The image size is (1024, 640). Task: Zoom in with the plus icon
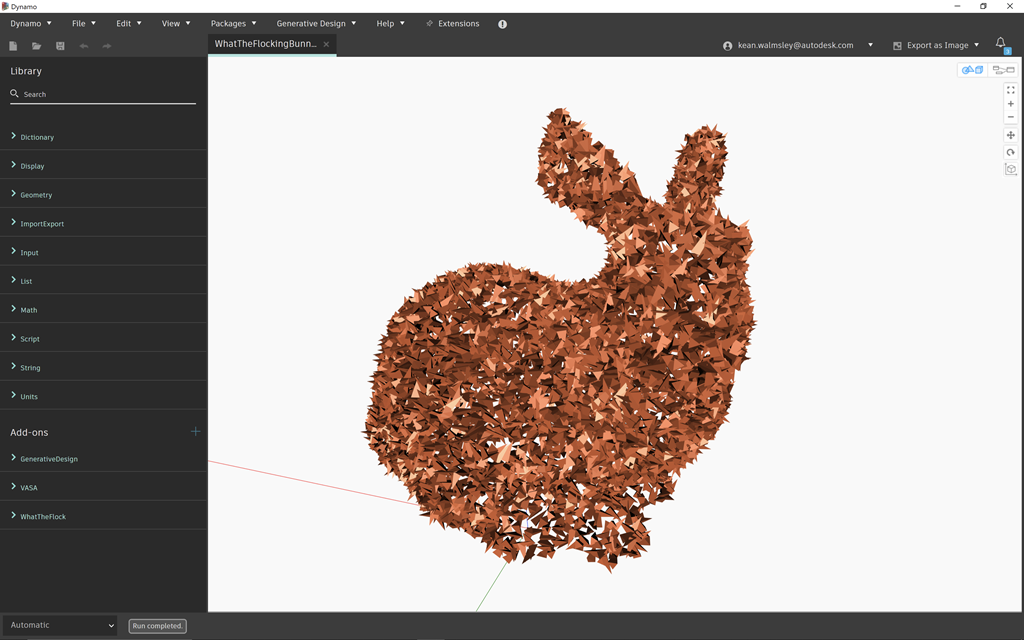1010,104
